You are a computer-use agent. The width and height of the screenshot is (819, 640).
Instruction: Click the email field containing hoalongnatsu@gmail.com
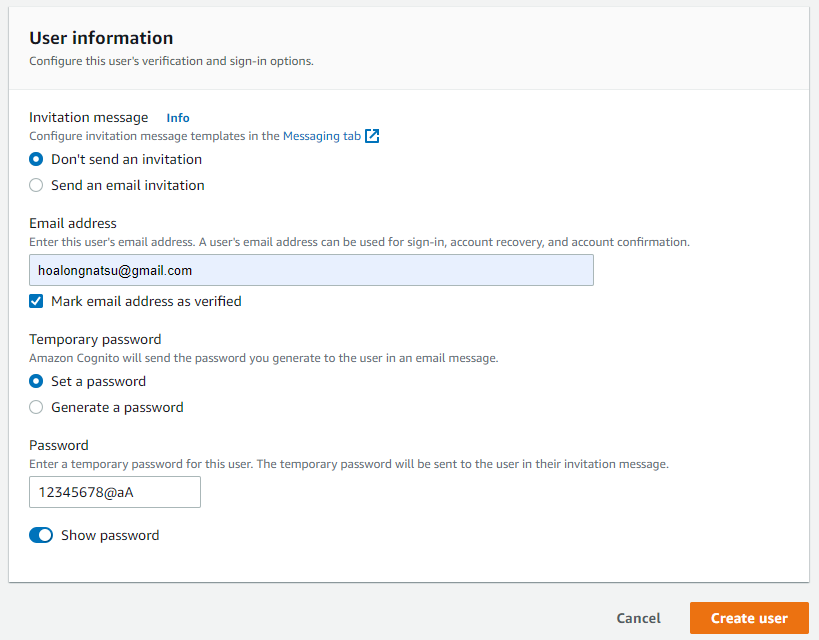[x=310, y=270]
